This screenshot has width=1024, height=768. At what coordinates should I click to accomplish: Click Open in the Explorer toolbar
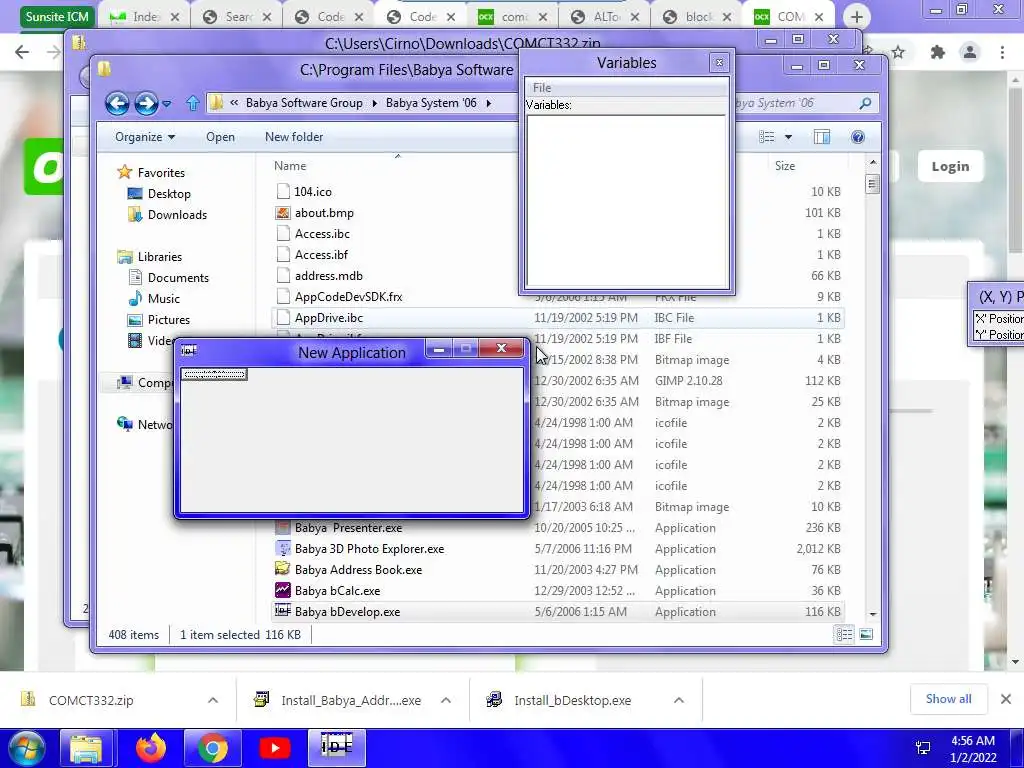[220, 136]
